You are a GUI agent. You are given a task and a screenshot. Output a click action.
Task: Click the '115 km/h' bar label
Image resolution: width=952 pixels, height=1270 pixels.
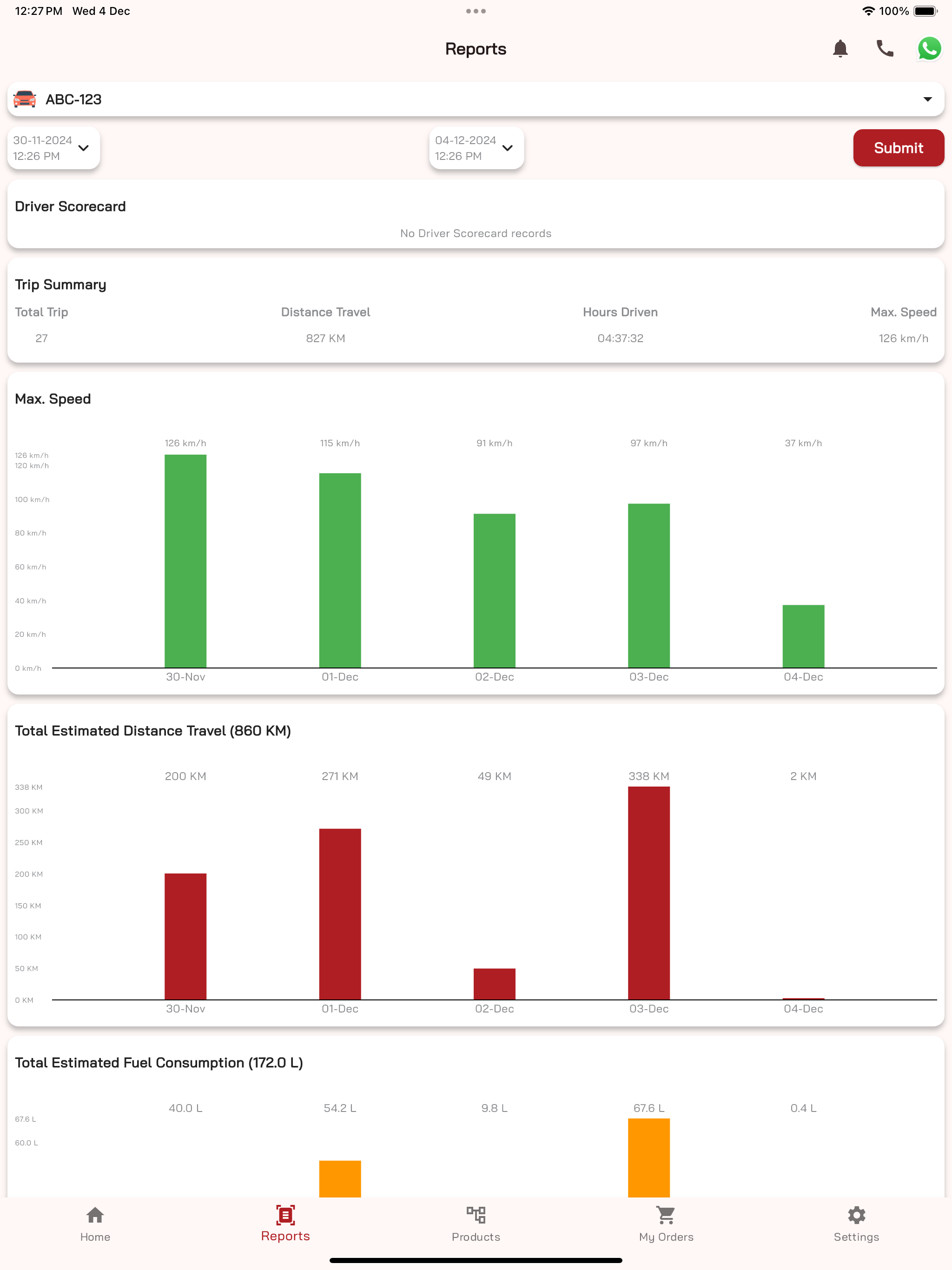click(340, 443)
